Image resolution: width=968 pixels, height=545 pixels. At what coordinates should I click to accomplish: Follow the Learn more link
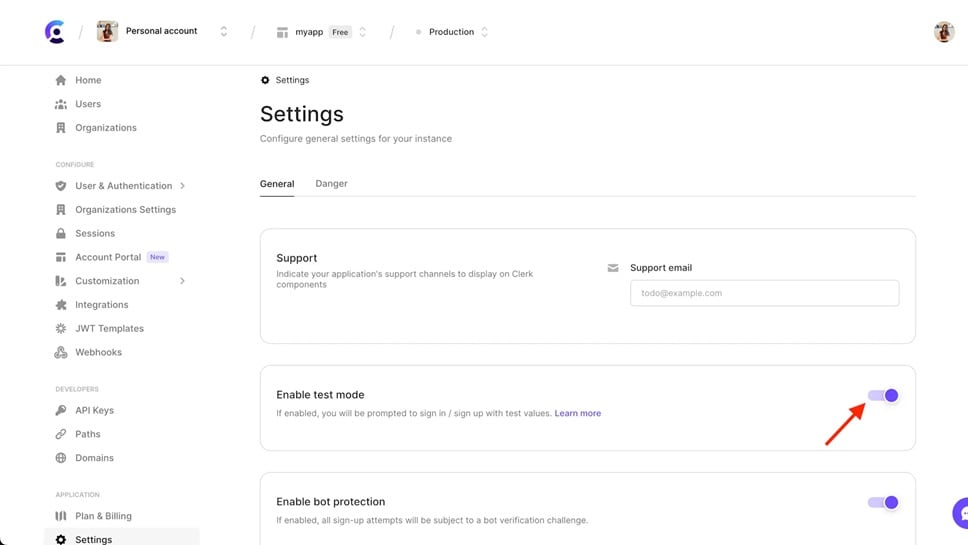point(577,414)
